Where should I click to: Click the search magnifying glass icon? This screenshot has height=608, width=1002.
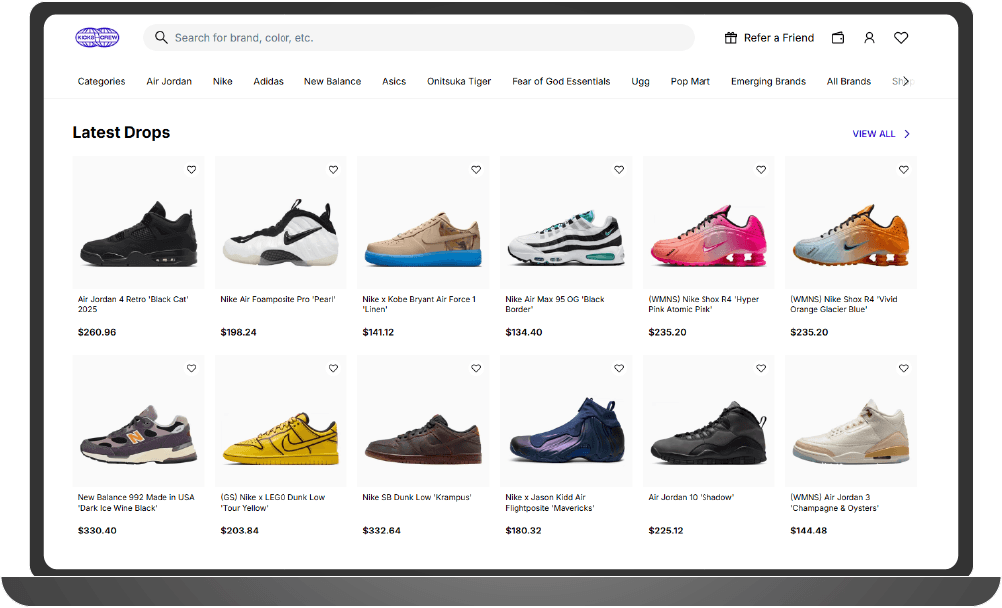pos(161,37)
